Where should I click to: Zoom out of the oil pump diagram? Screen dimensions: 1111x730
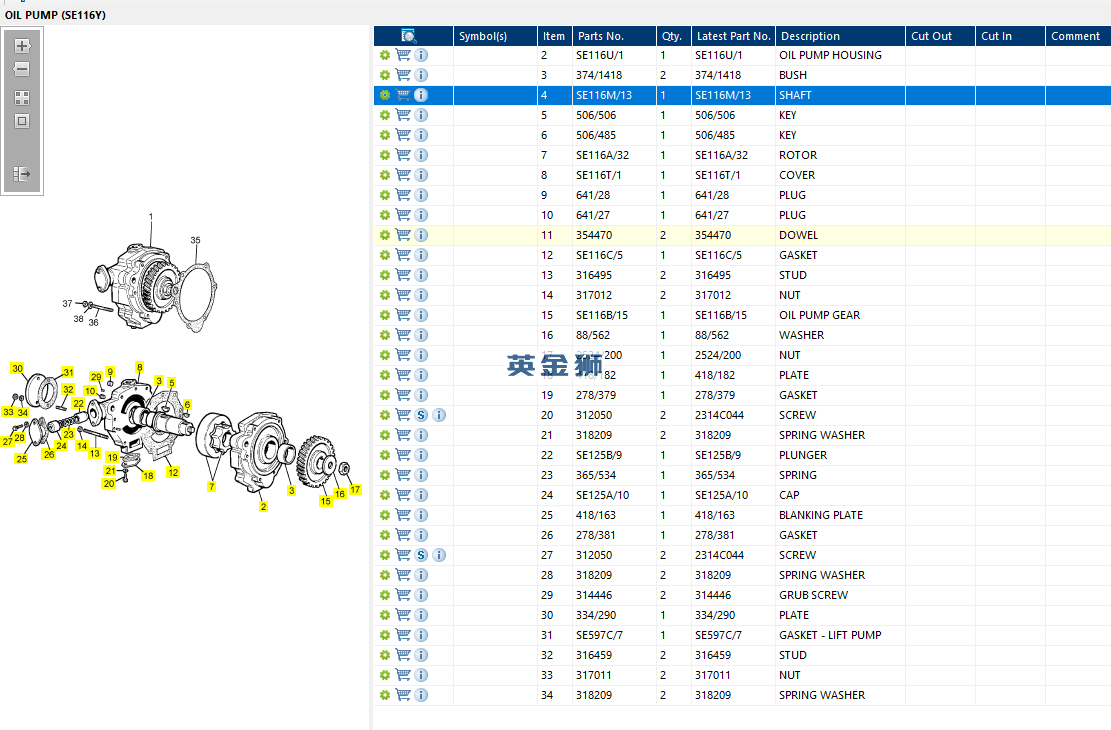point(22,69)
